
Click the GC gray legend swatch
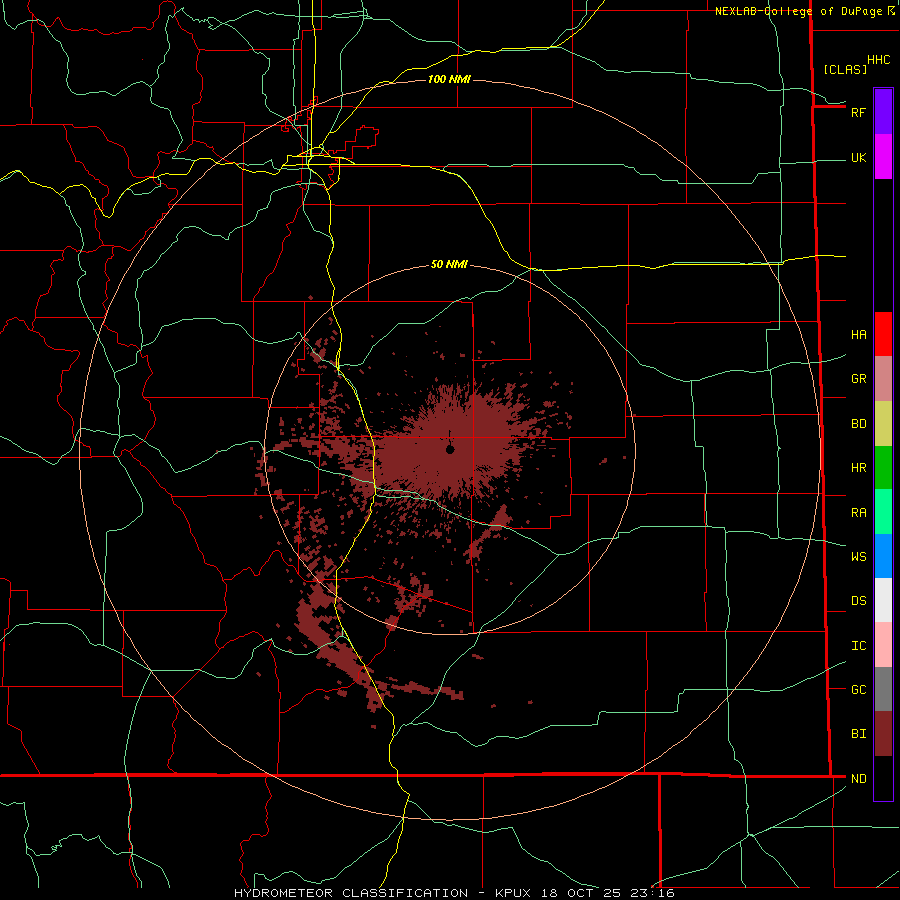point(883,689)
